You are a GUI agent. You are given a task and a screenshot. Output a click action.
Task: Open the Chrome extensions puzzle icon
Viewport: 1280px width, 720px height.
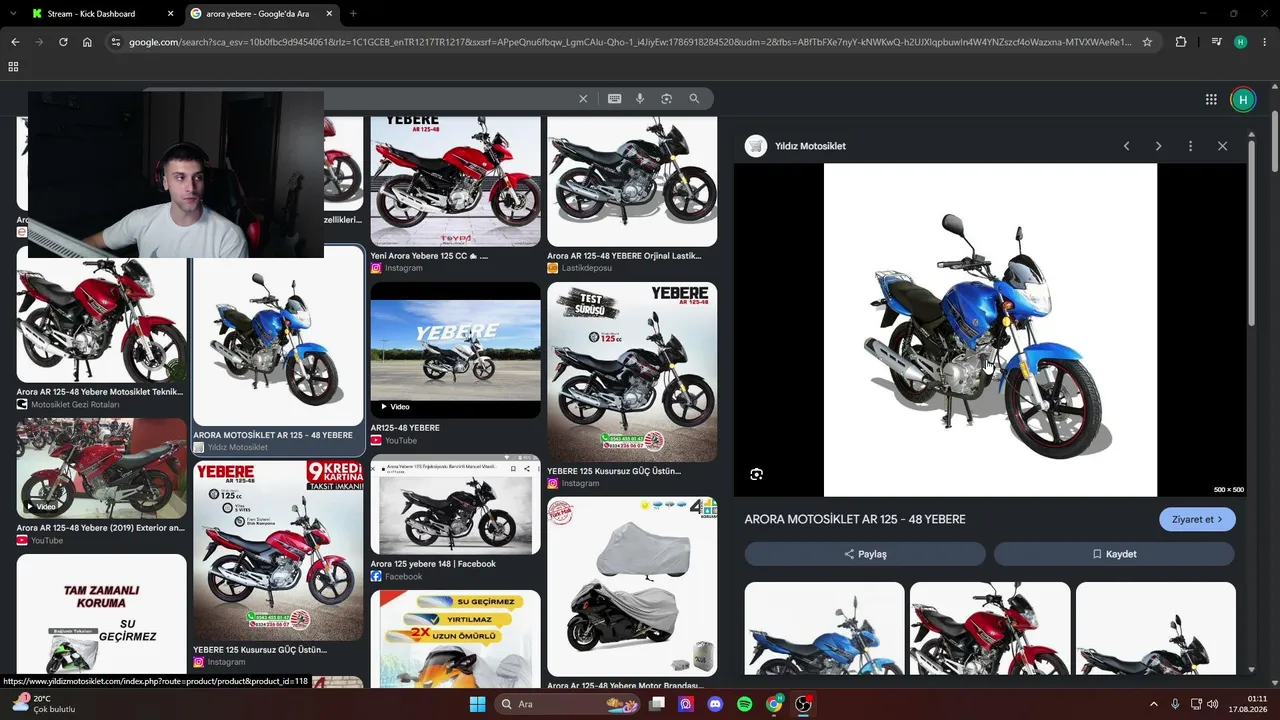pos(1181,42)
